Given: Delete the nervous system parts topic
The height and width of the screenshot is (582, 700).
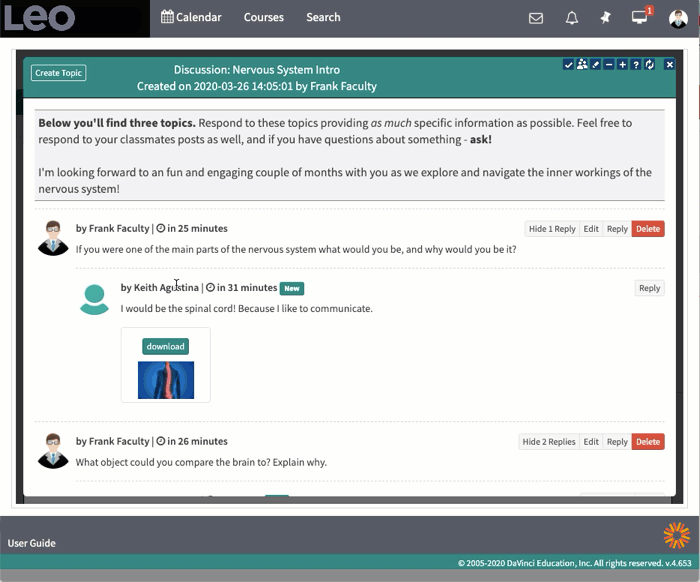Looking at the screenshot, I should [648, 229].
